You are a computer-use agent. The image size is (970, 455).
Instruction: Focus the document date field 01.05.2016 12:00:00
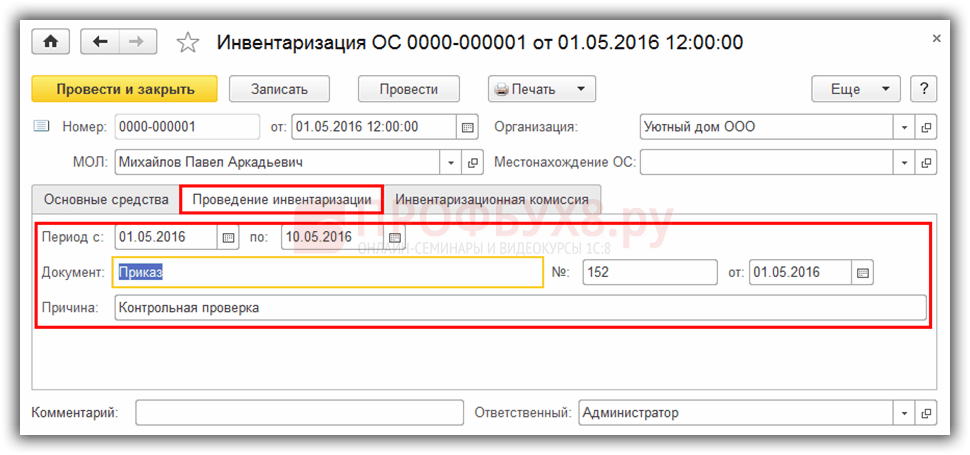click(x=374, y=127)
